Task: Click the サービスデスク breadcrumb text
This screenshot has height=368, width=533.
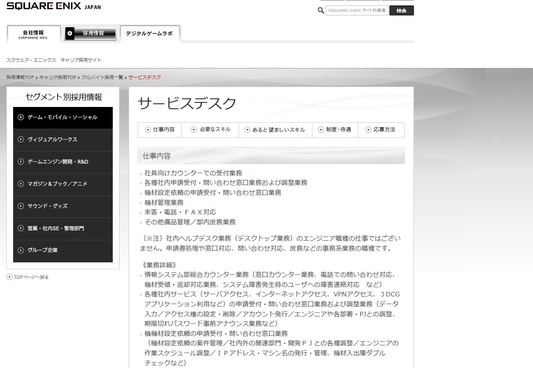Action: [145, 77]
